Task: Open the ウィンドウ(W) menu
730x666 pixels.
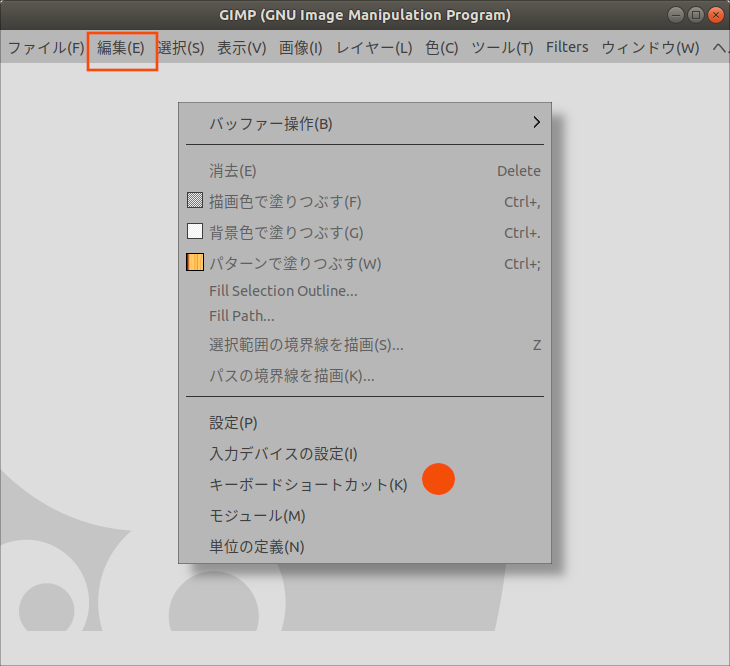Action: point(650,47)
